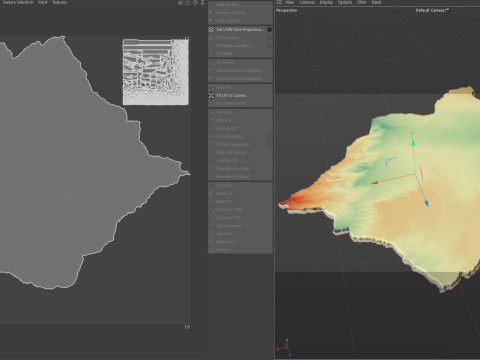480x360 pixels.
Task: Click the Paste UV icon
Action: click(x=211, y=194)
